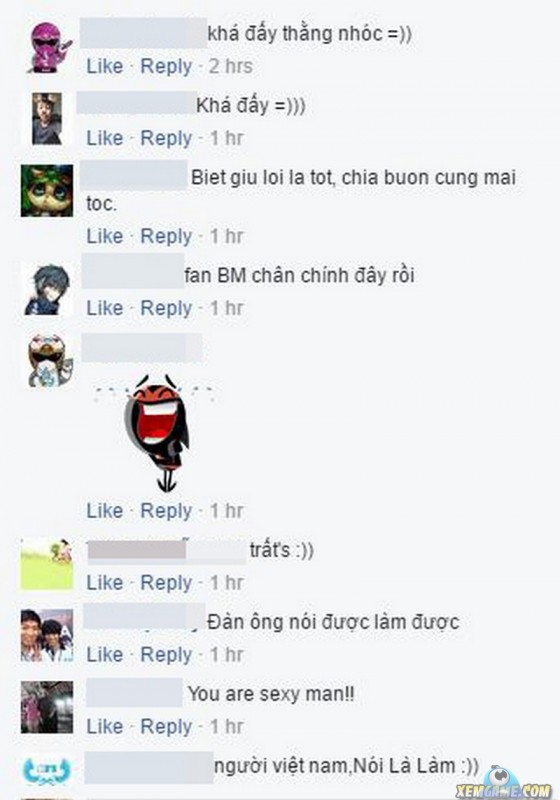Open the green field avatar profile
This screenshot has width=560, height=800.
pyautogui.click(x=47, y=564)
